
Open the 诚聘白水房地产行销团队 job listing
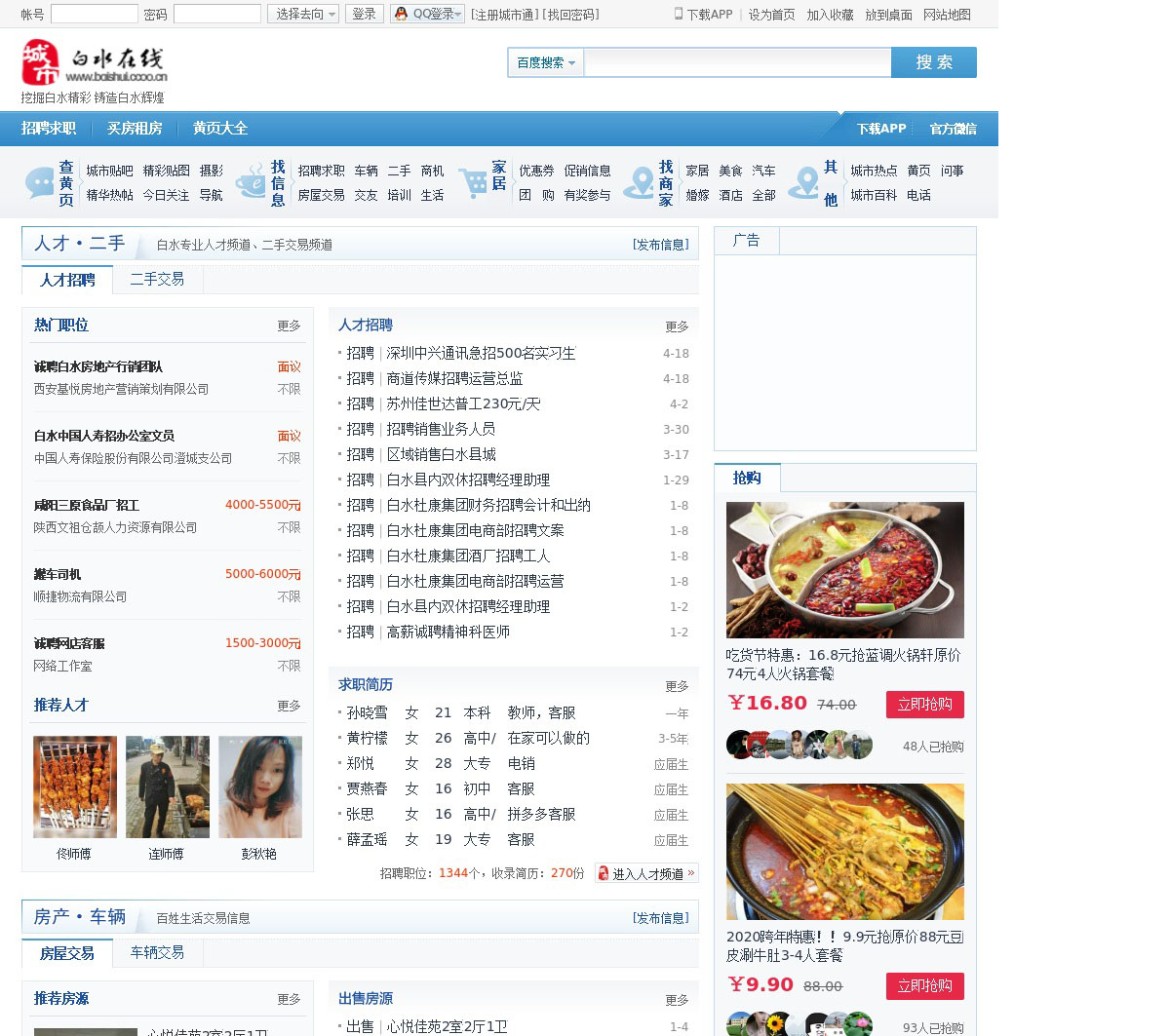tap(98, 366)
